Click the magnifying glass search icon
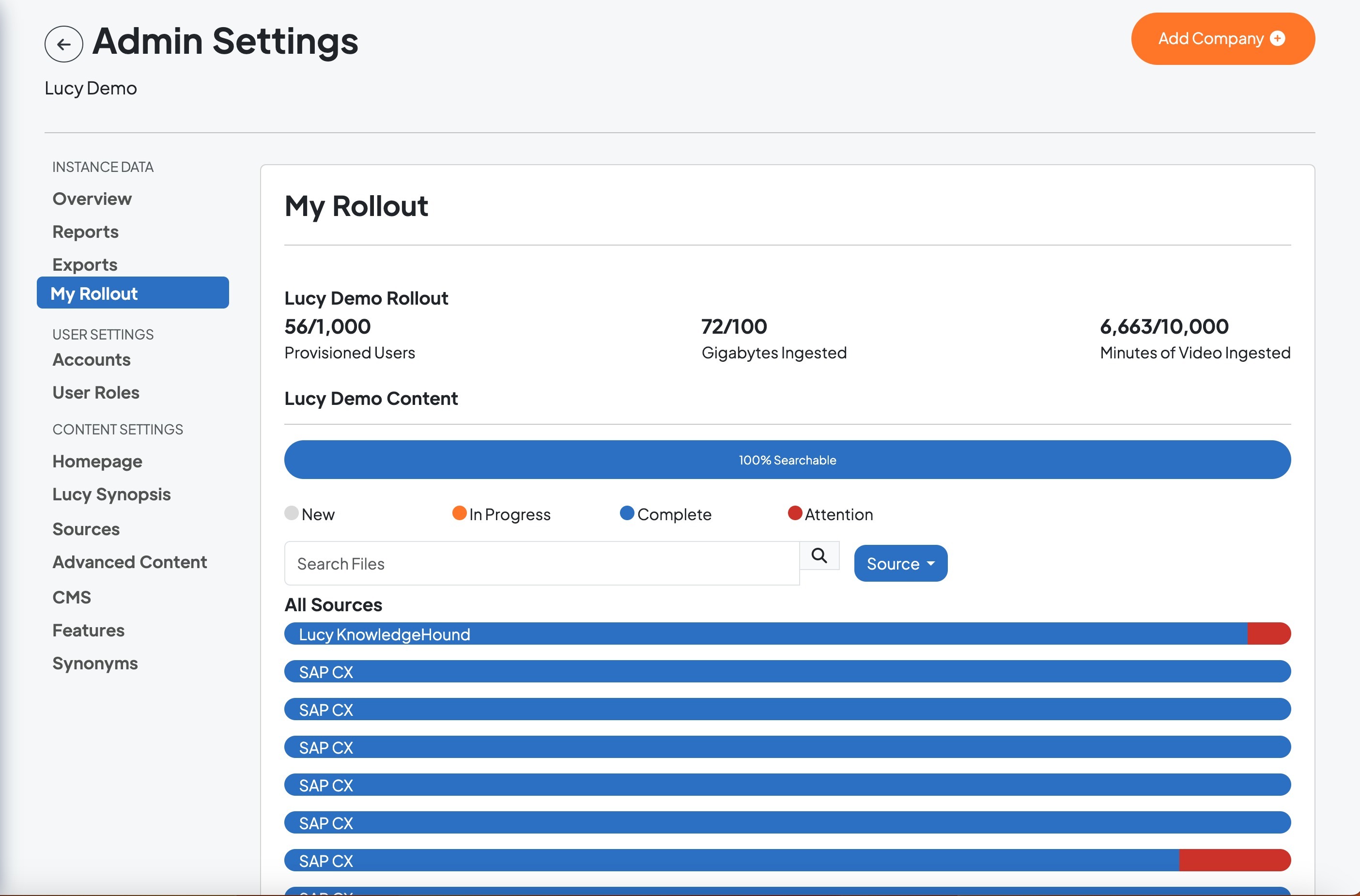1360x896 pixels. point(819,556)
